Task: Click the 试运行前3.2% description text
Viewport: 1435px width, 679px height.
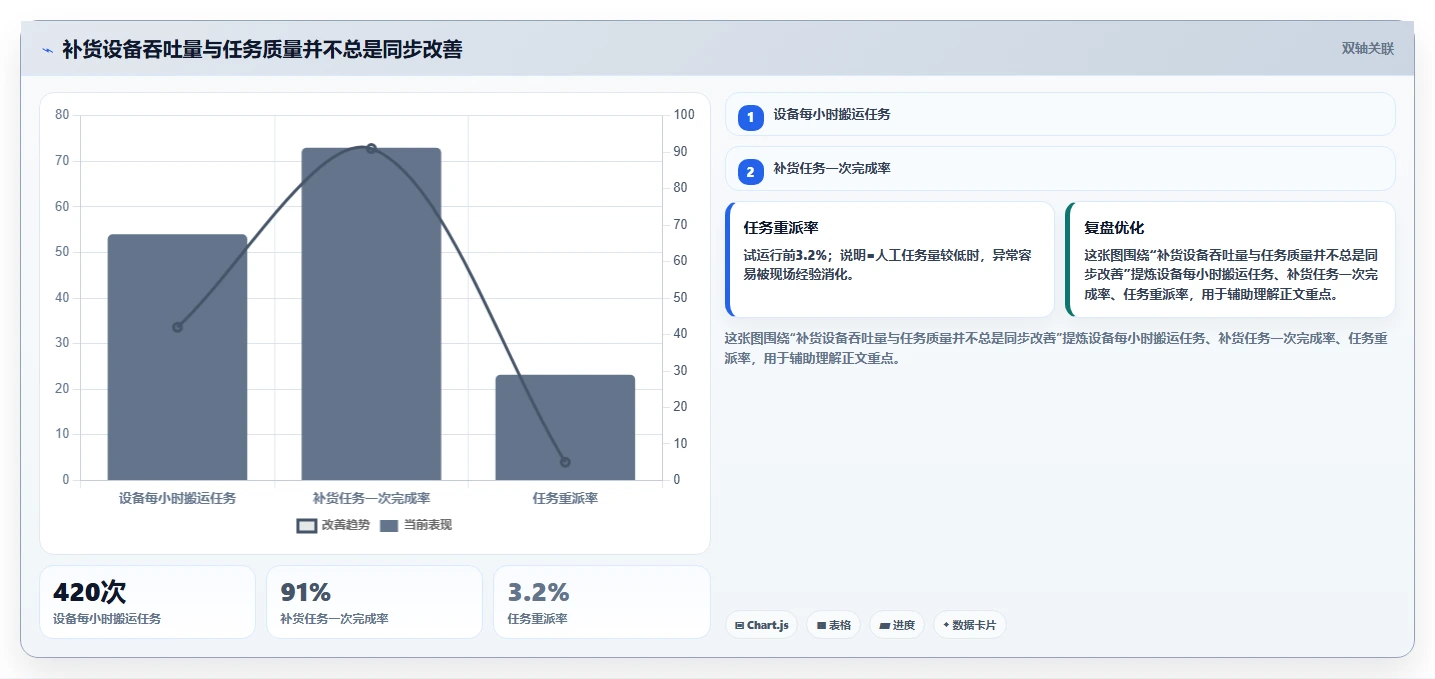Action: [887, 265]
